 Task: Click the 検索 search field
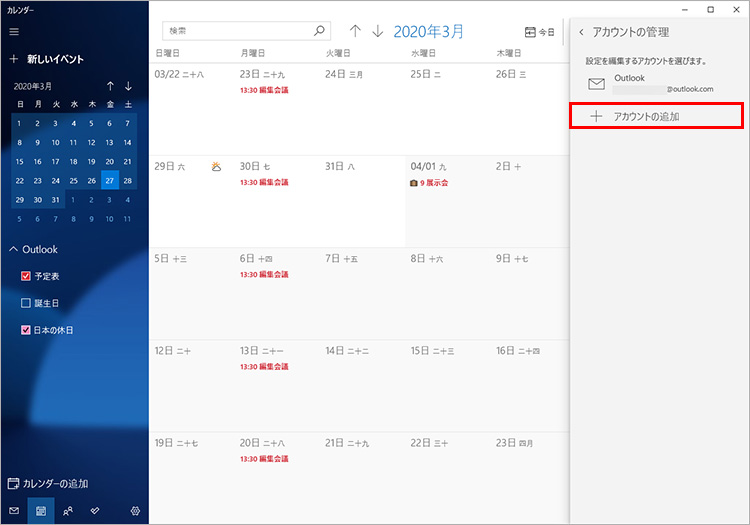click(238, 31)
